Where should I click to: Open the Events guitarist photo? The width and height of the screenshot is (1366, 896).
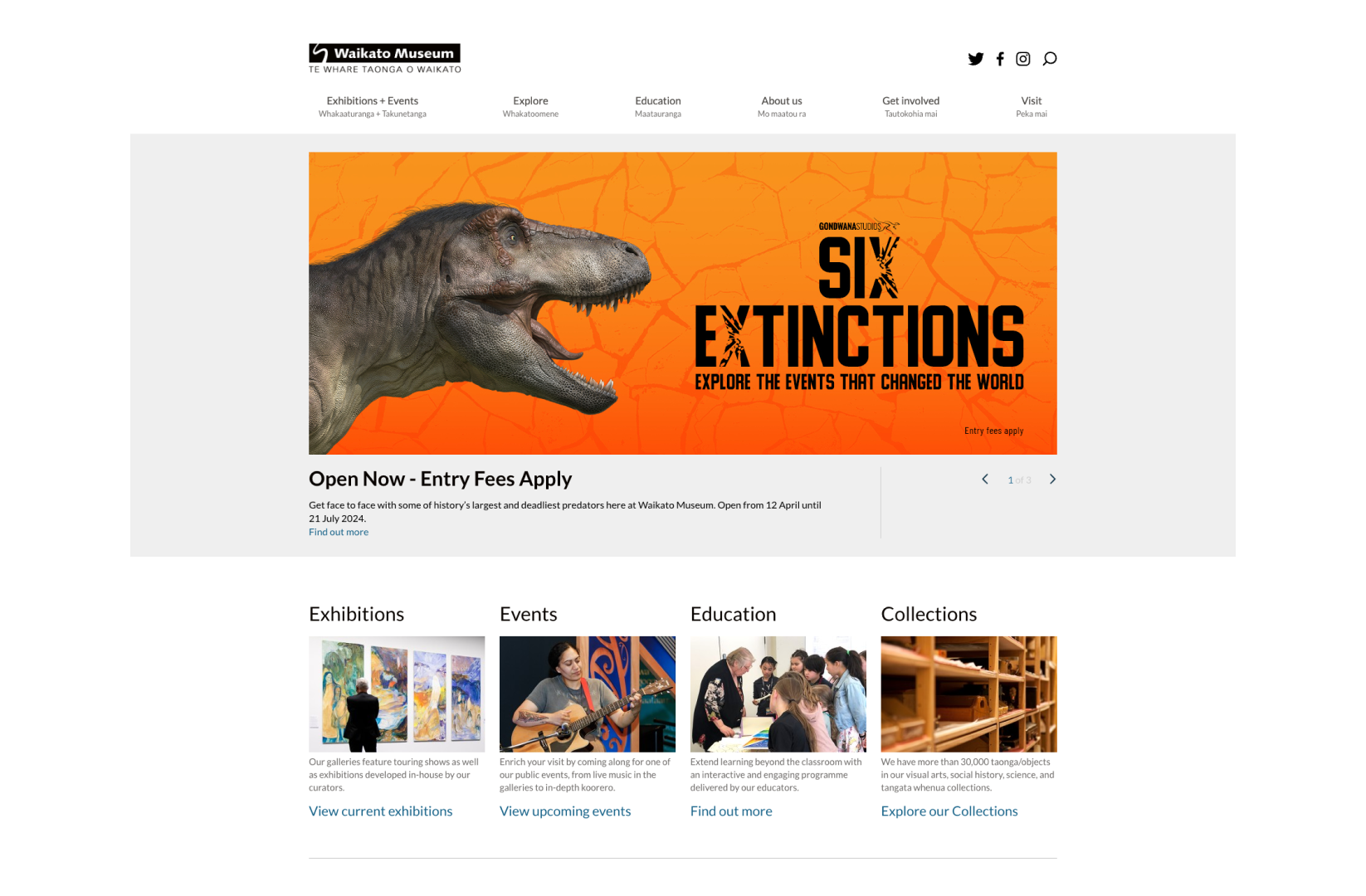(588, 694)
